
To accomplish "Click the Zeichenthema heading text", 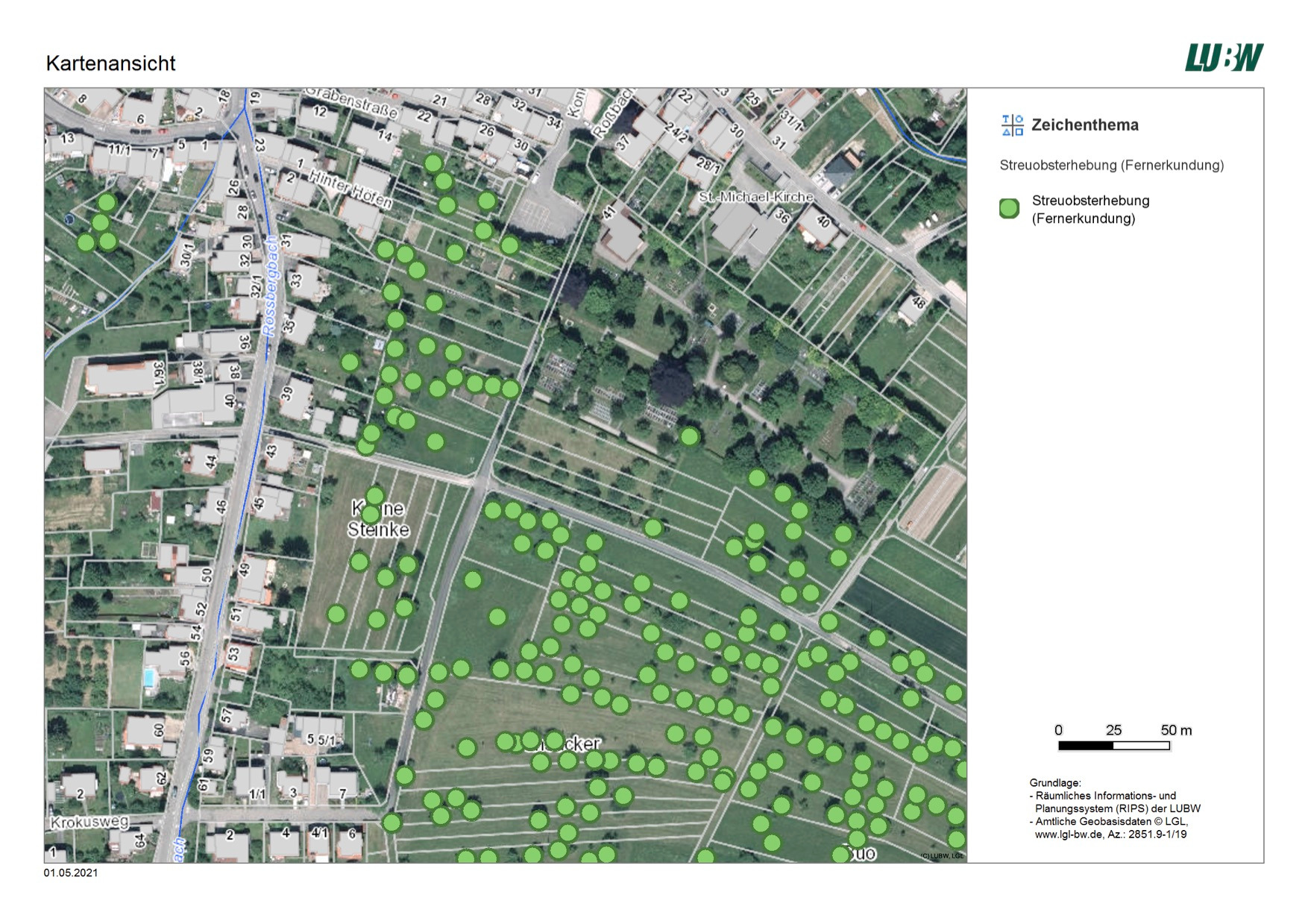I will (x=1084, y=125).
